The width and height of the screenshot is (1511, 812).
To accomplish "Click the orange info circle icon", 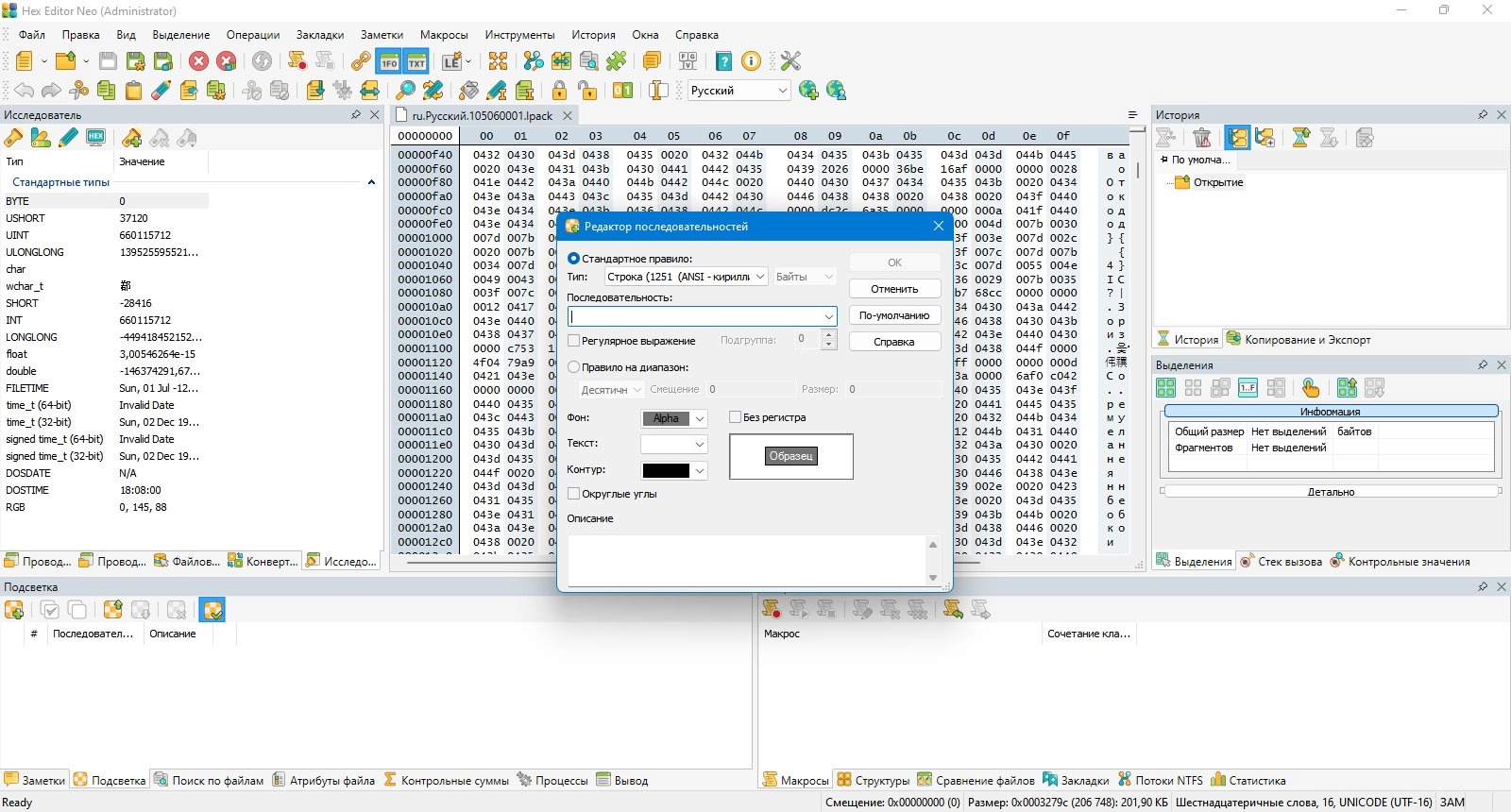I will tap(751, 61).
